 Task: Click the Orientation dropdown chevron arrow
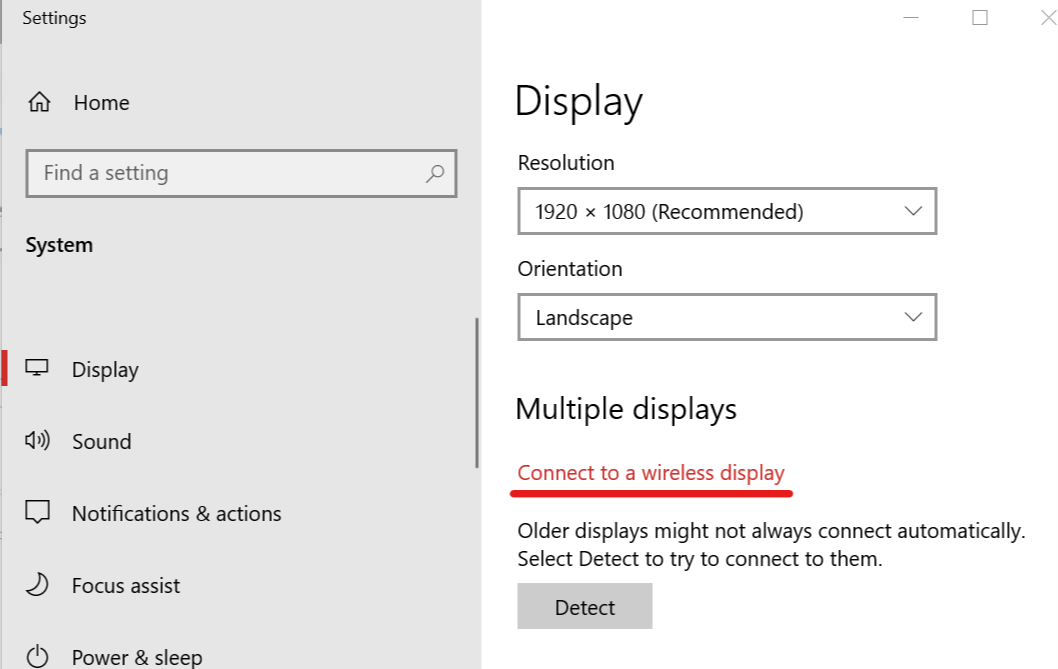click(913, 317)
